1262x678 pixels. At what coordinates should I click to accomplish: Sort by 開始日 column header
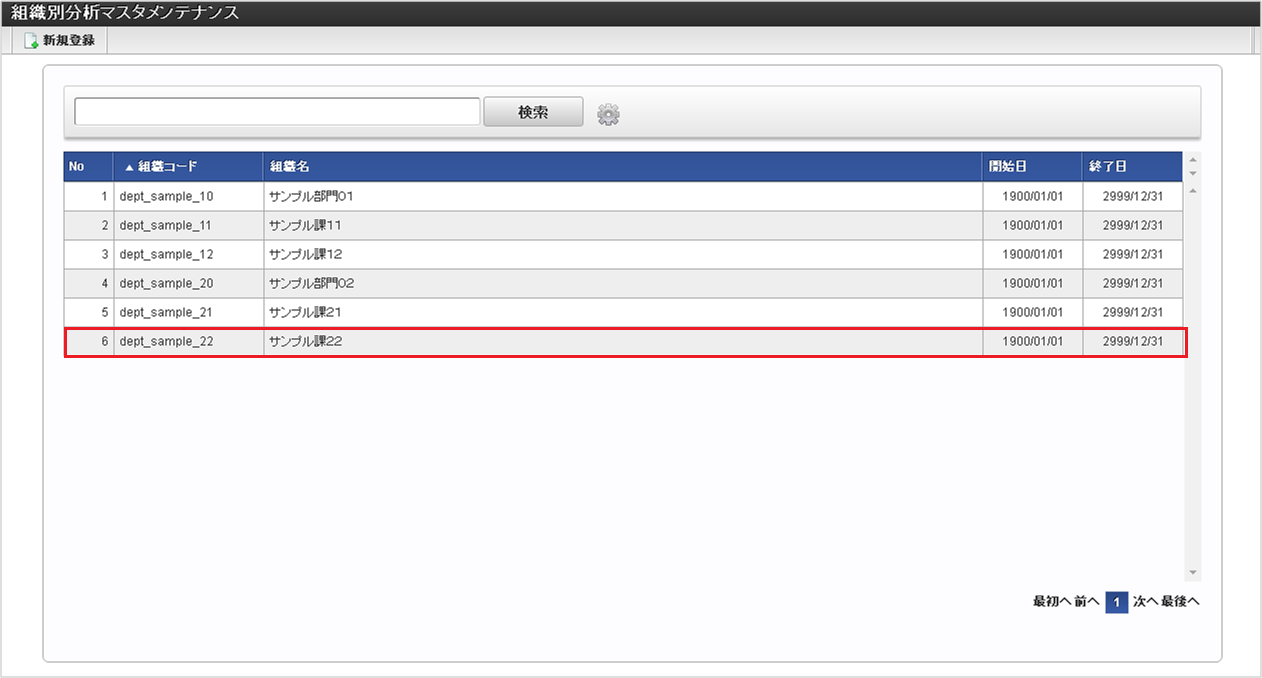coord(1033,167)
